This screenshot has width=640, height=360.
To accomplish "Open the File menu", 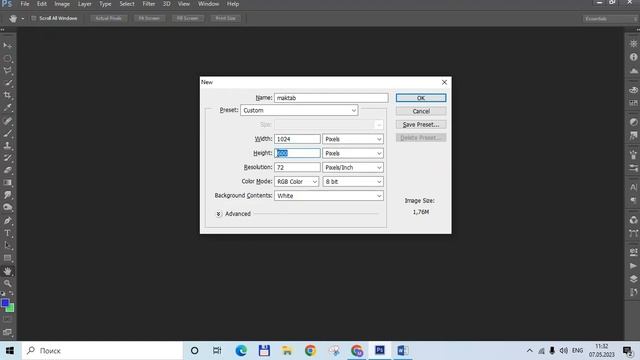I will point(25,4).
